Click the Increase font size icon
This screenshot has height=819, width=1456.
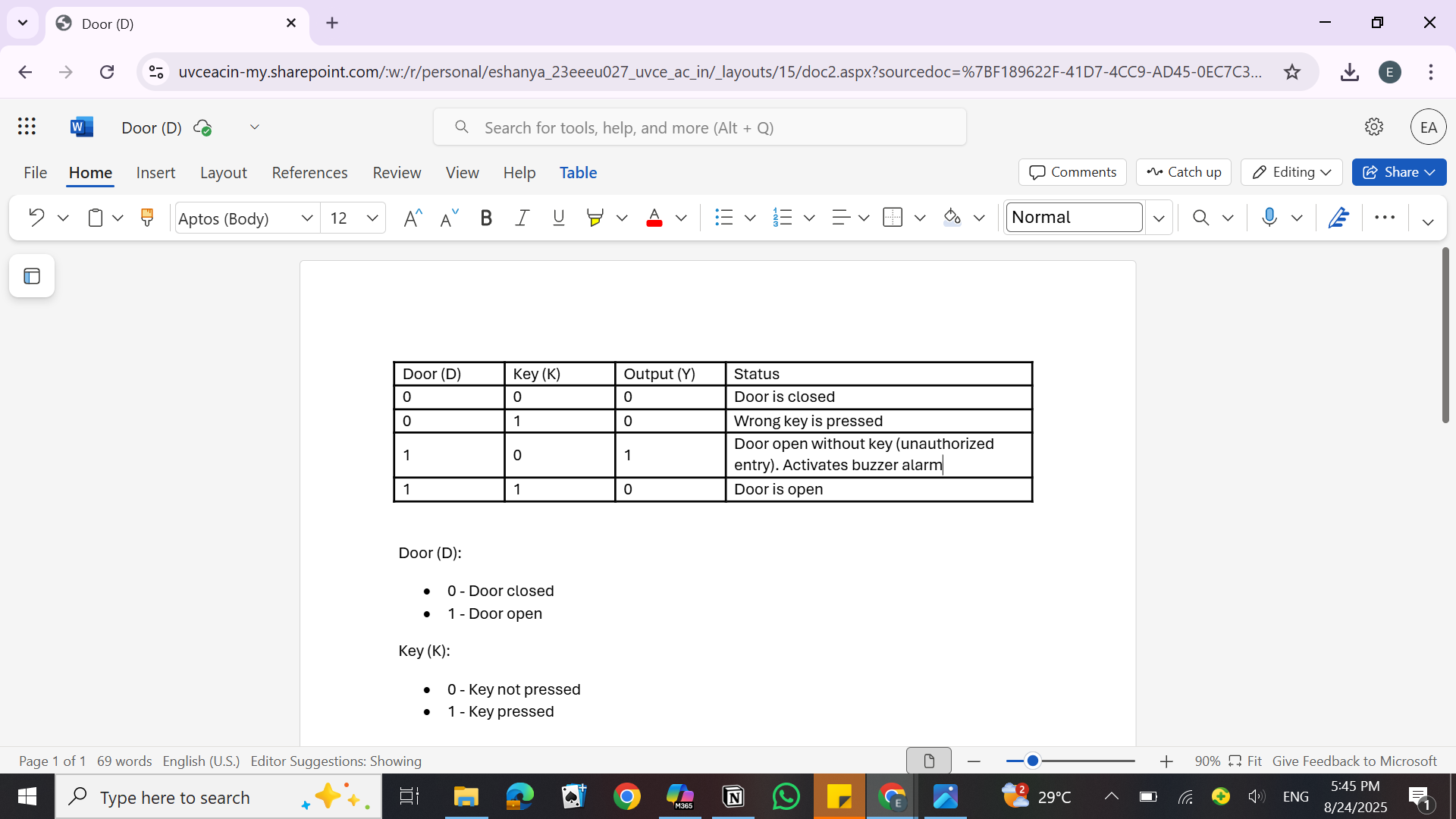(x=412, y=218)
